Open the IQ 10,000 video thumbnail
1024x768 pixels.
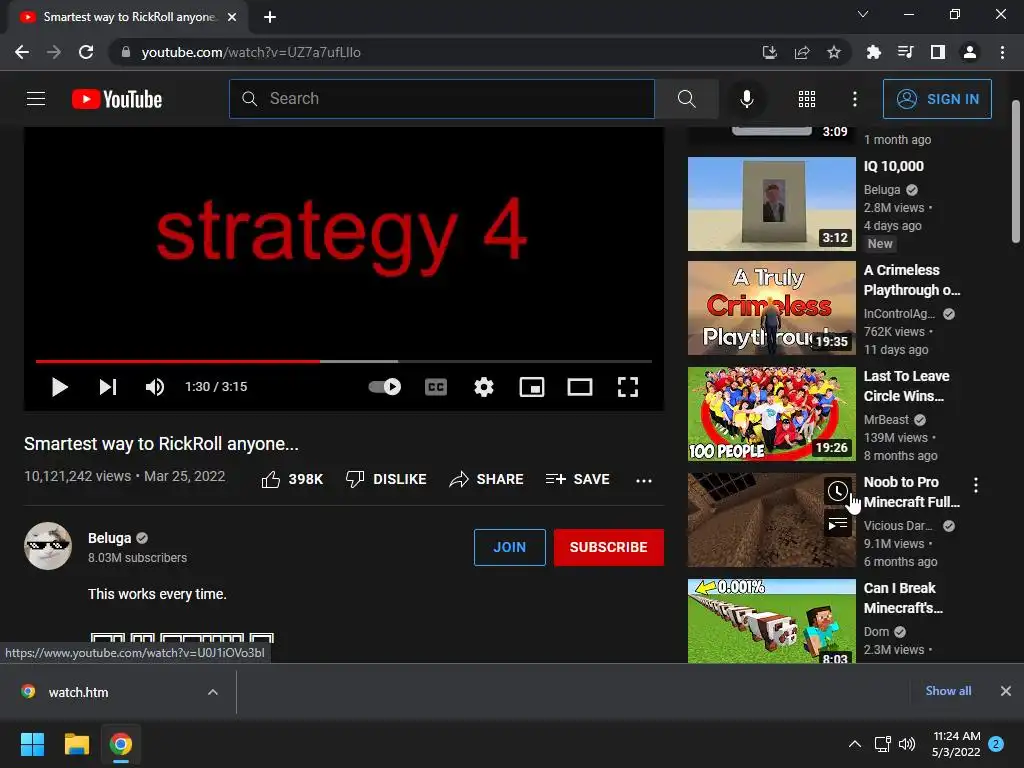pyautogui.click(x=771, y=204)
